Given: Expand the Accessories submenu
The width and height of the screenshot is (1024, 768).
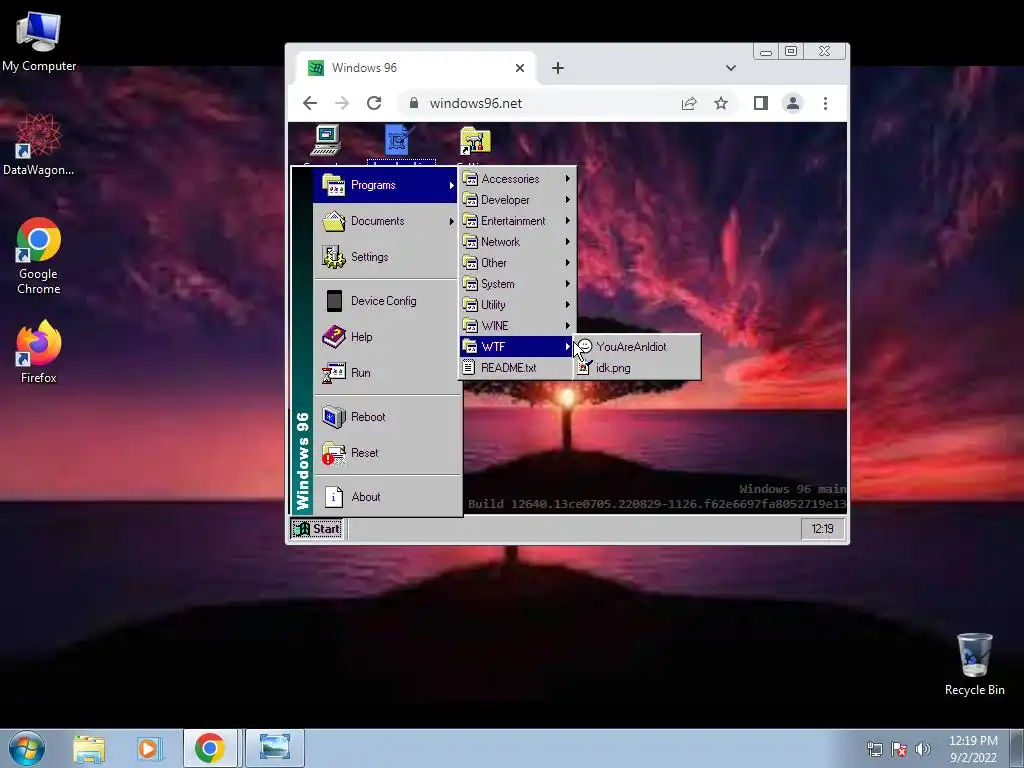Looking at the screenshot, I should point(516,179).
